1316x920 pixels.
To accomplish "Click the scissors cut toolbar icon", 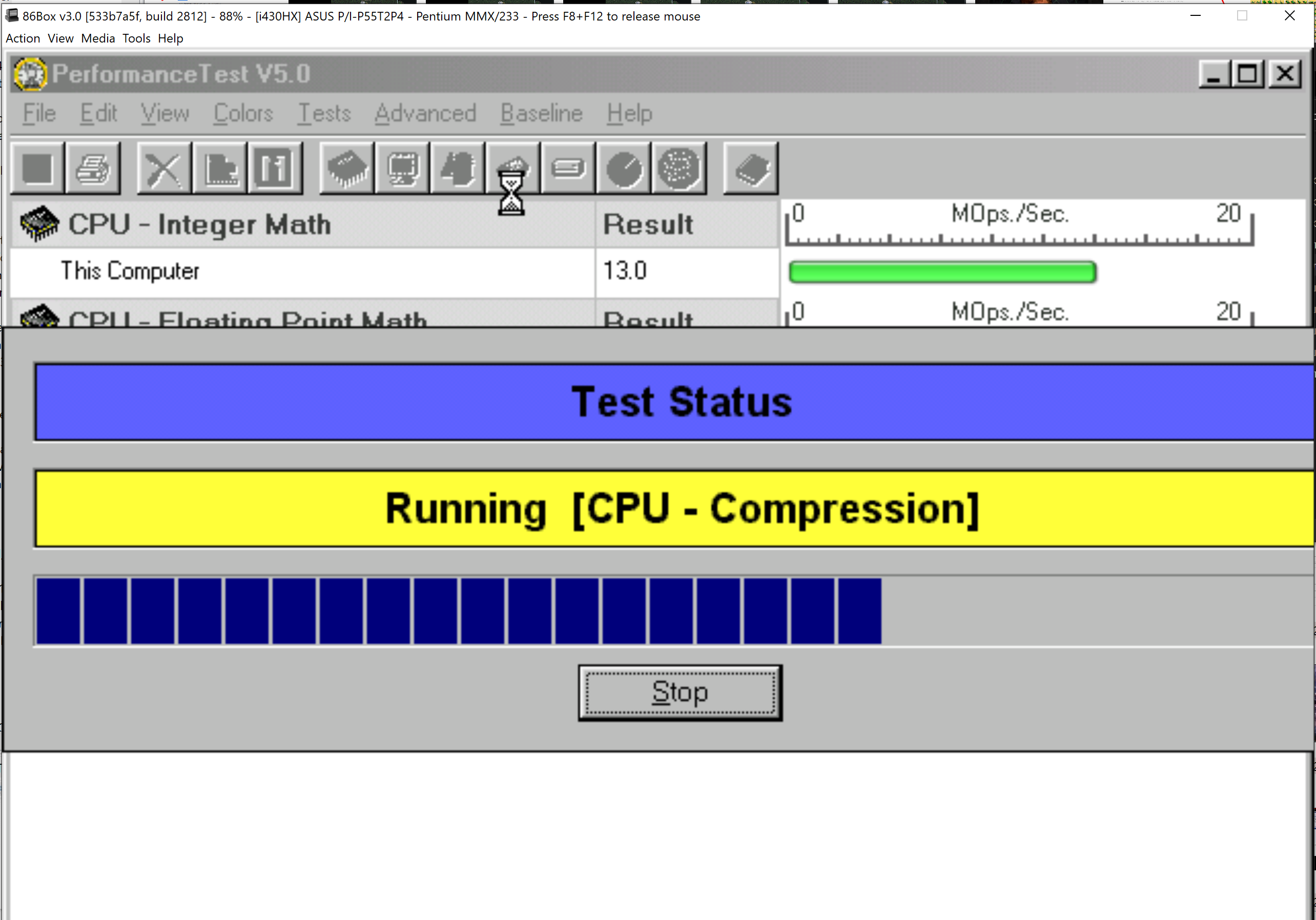I will (164, 169).
